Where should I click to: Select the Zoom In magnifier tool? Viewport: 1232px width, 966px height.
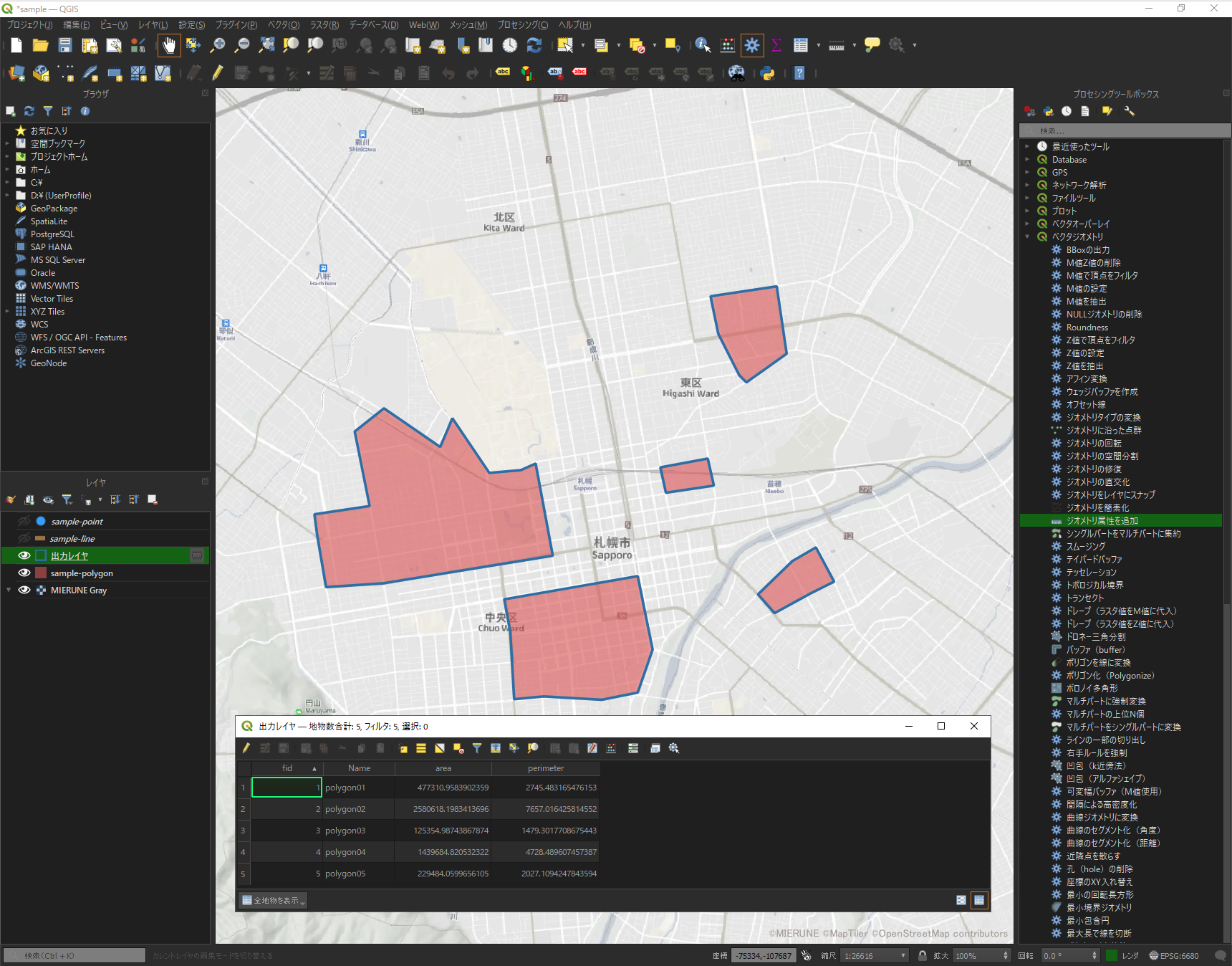[218, 45]
